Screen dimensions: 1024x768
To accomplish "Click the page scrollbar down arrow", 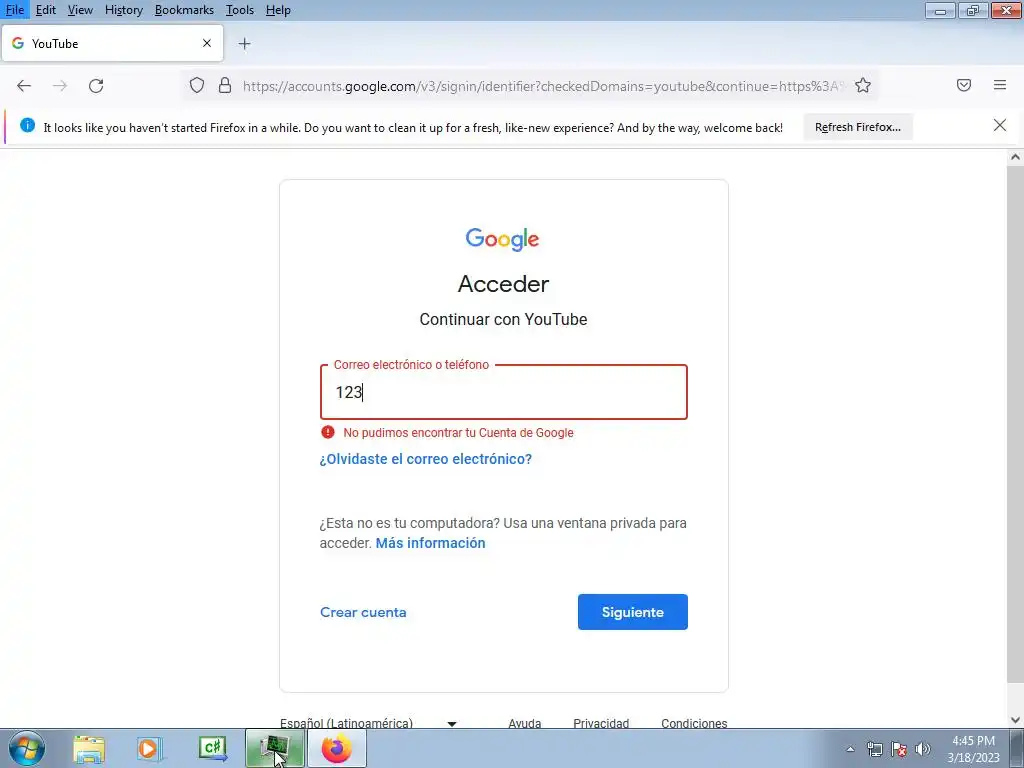I will pyautogui.click(x=1015, y=720).
